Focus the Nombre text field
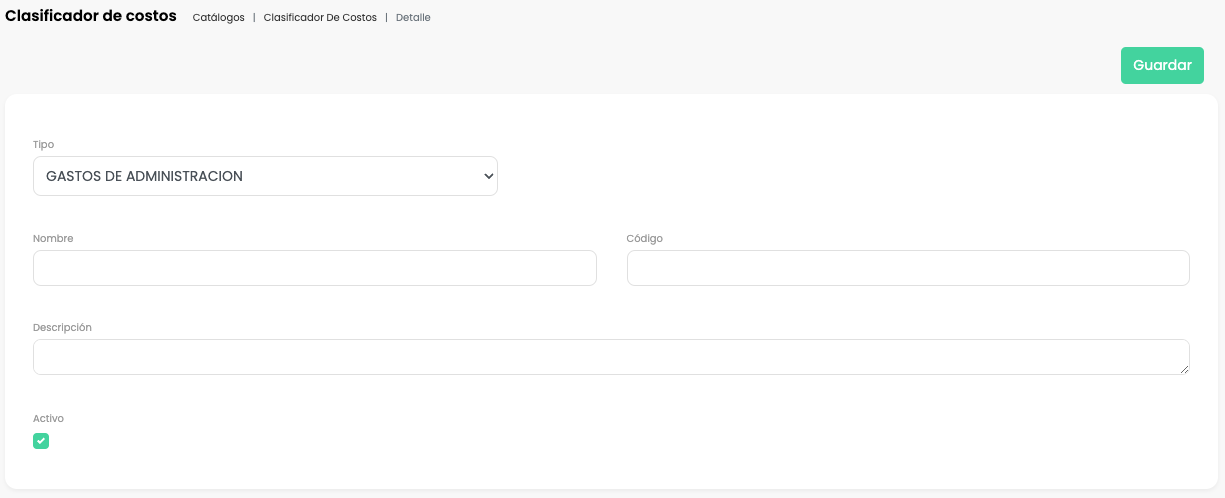Viewport: 1225px width, 498px height. [315, 268]
